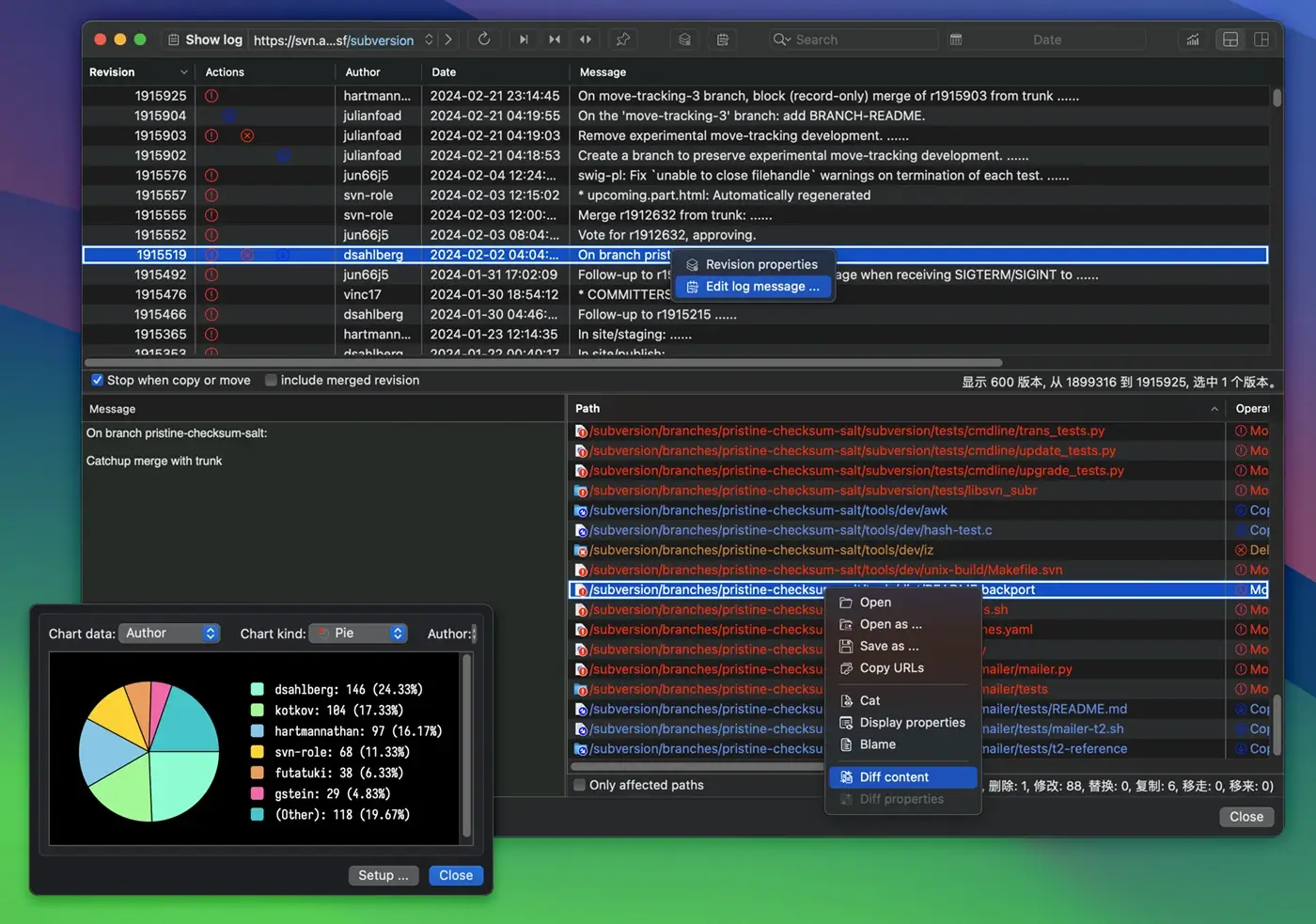Click inside the Search field
Viewport: 1316px width, 924px height.
point(855,39)
